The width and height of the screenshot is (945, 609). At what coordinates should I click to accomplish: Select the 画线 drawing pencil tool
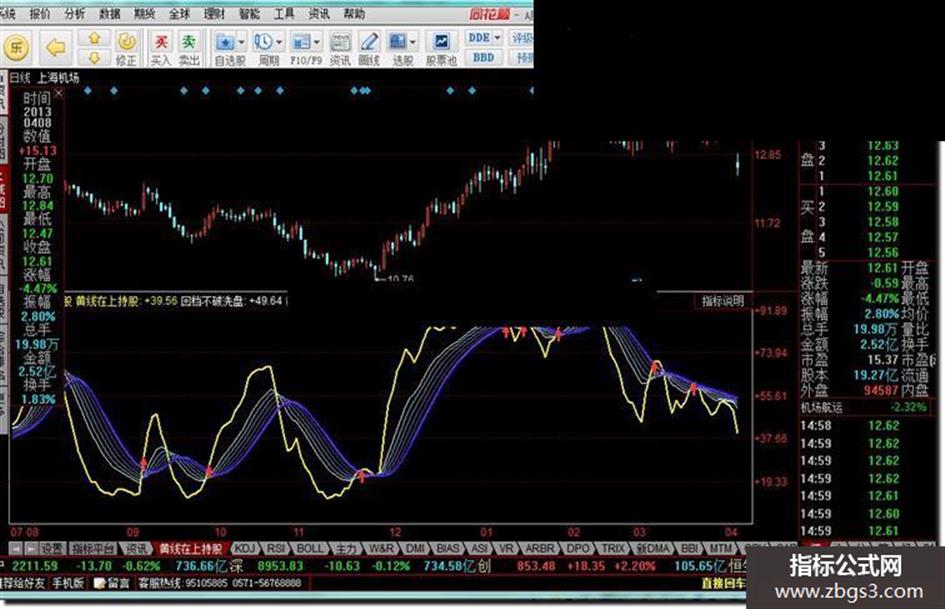(368, 48)
